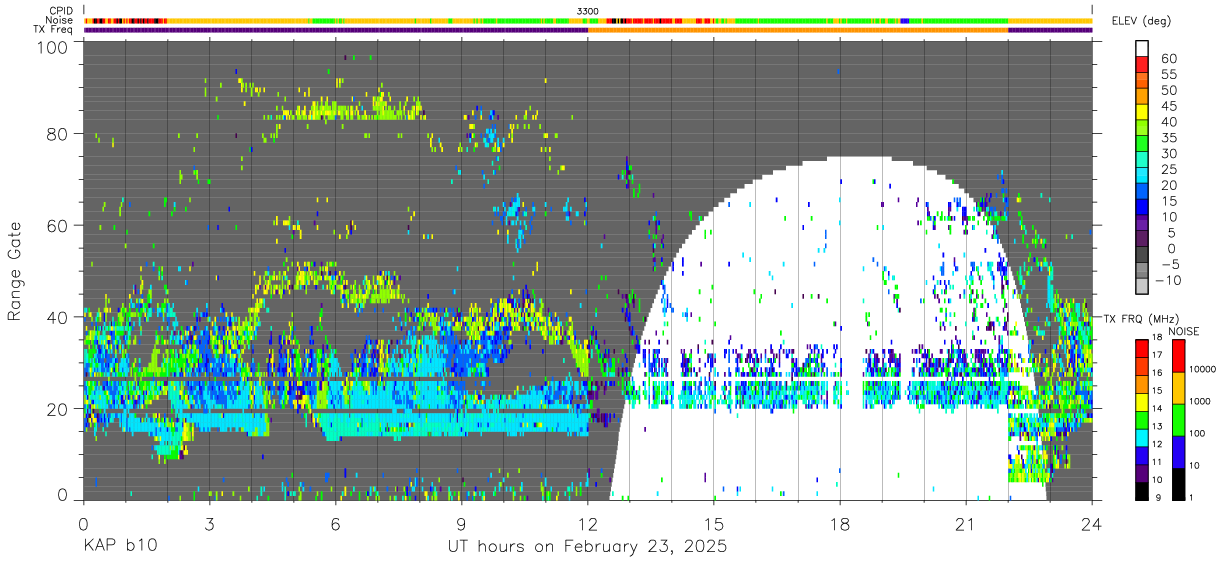The height and width of the screenshot is (567, 1228).
Task: Click the 1 label on NOISE legend
Action: coord(1190,499)
